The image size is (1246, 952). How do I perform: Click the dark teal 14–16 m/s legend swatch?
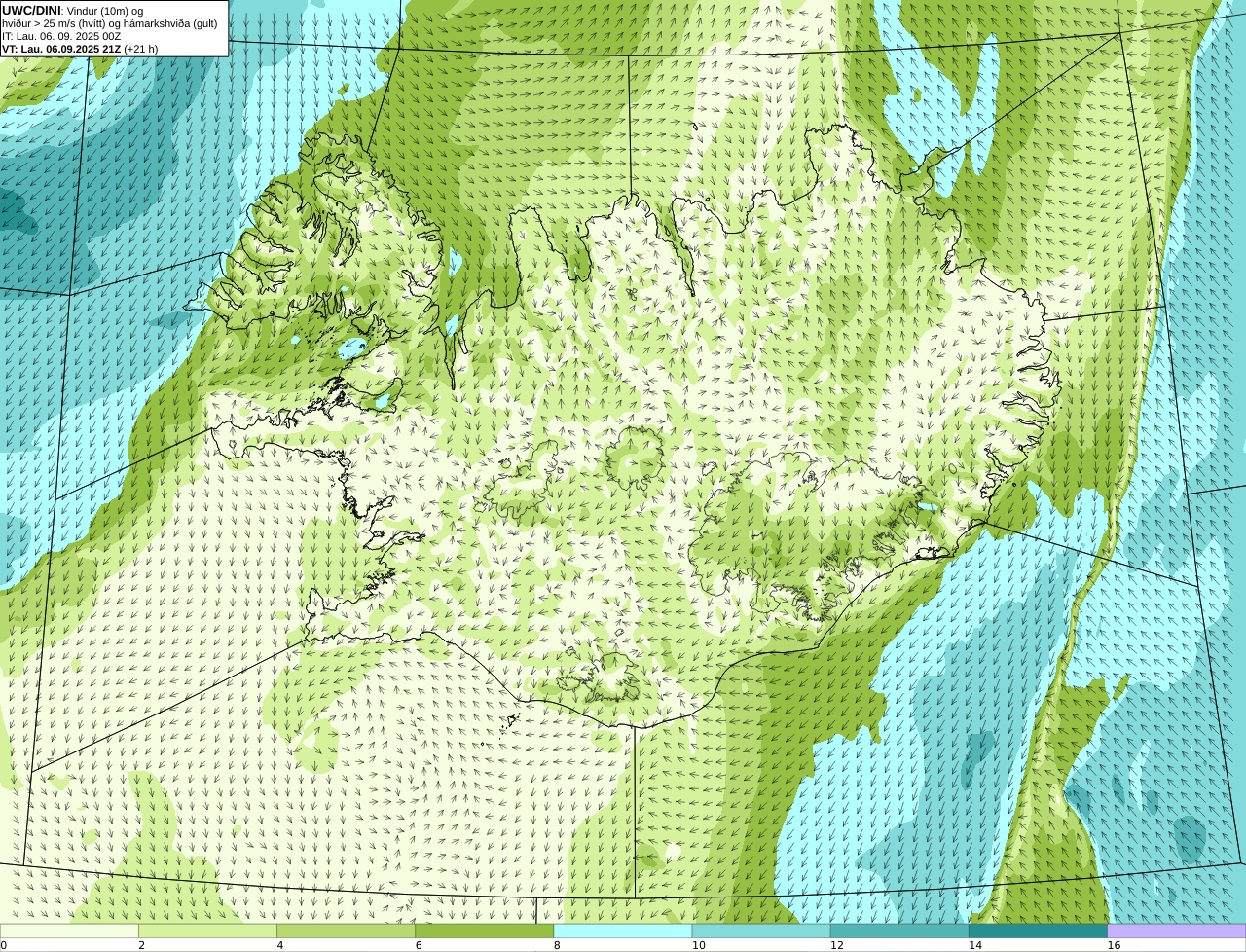coord(1039,931)
